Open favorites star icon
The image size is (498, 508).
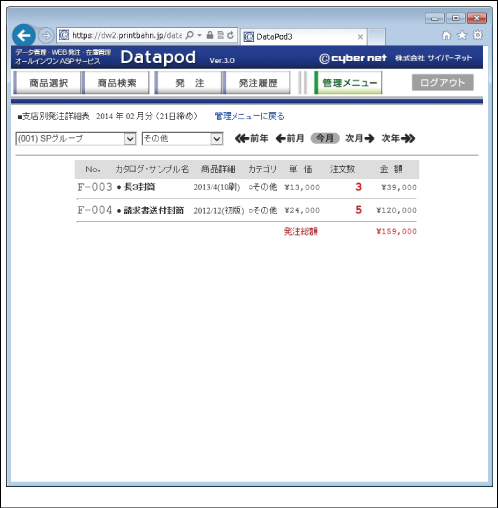point(462,35)
